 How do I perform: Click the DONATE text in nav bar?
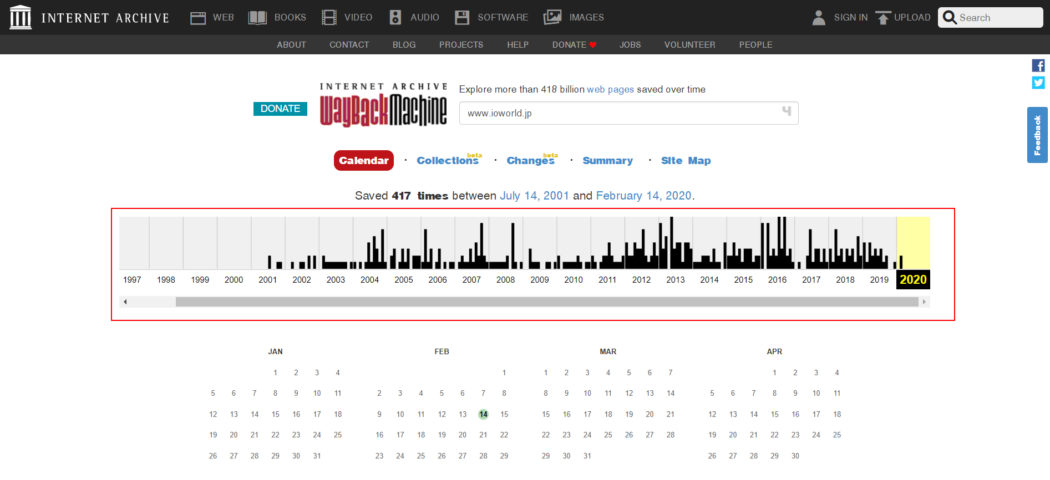click(569, 45)
